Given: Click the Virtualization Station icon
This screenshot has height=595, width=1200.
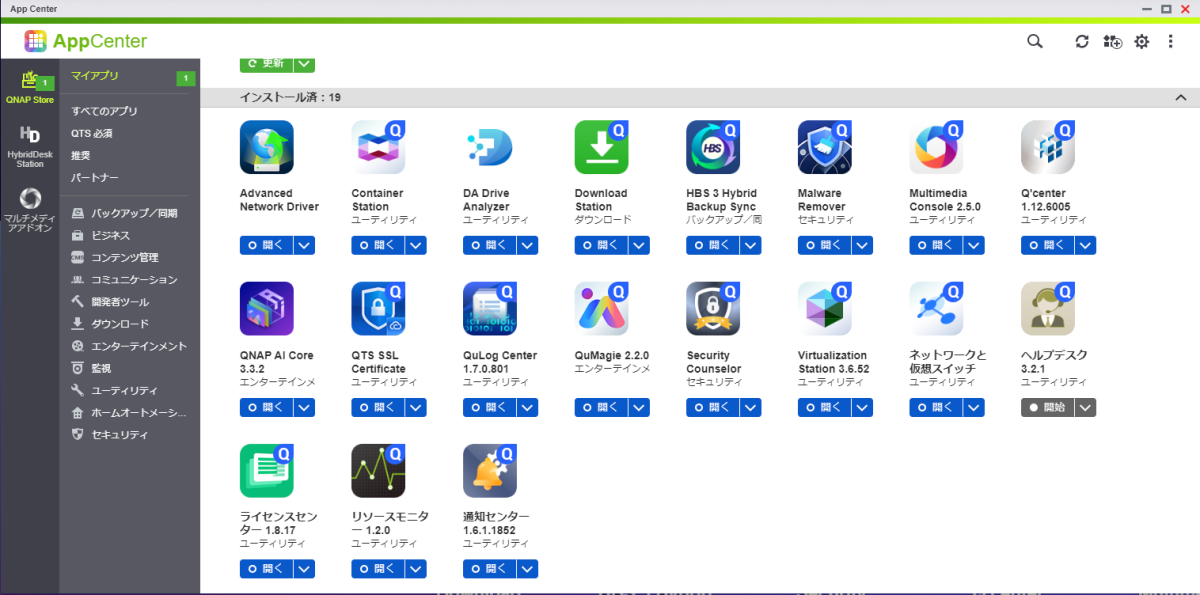Looking at the screenshot, I should pos(825,309).
